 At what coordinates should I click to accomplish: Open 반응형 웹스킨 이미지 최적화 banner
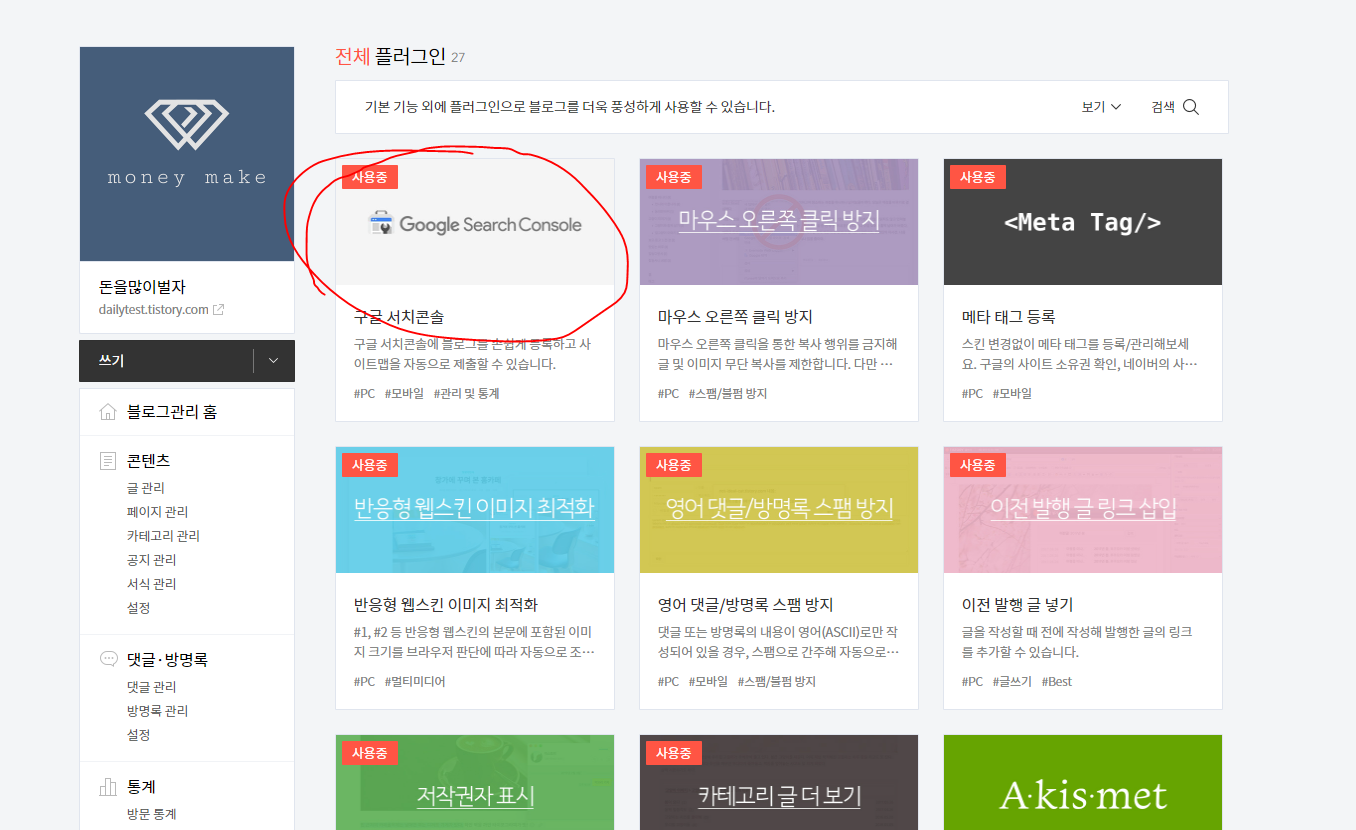475,510
